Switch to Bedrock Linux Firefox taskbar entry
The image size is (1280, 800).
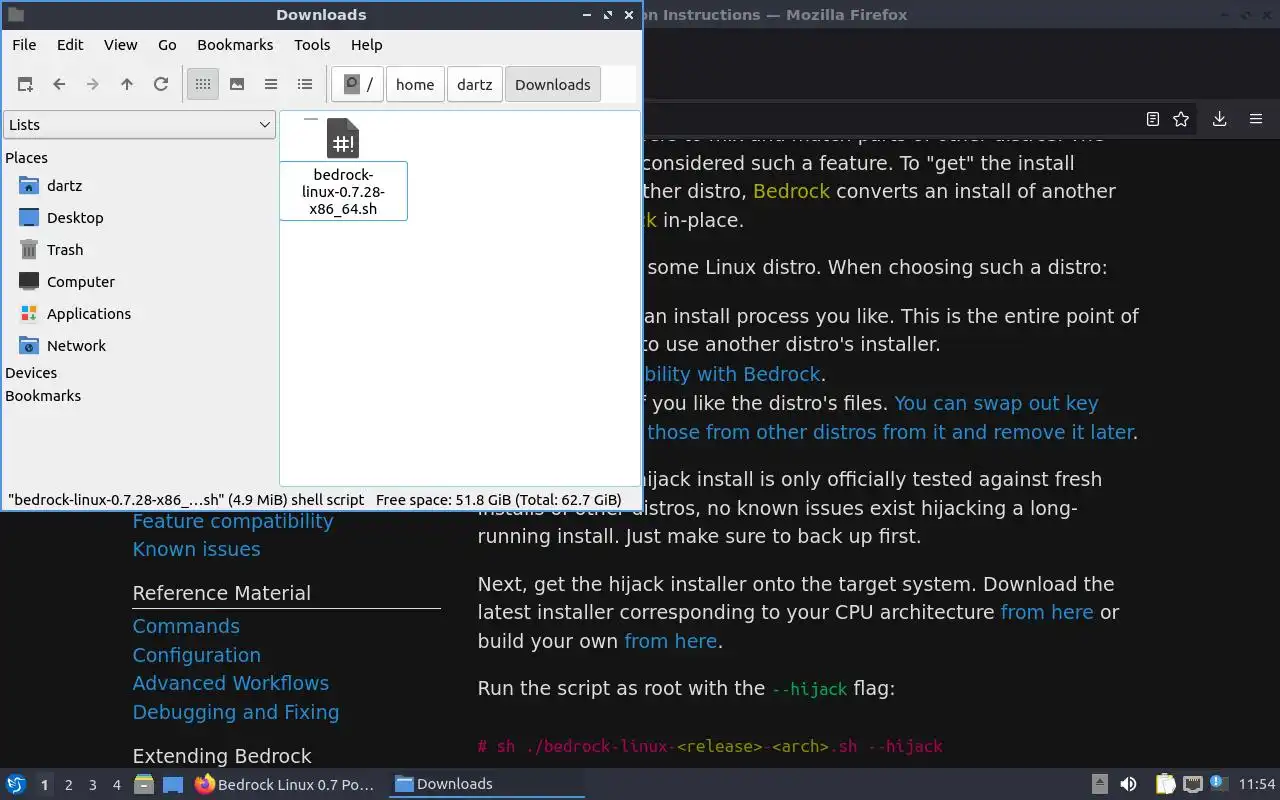click(285, 785)
